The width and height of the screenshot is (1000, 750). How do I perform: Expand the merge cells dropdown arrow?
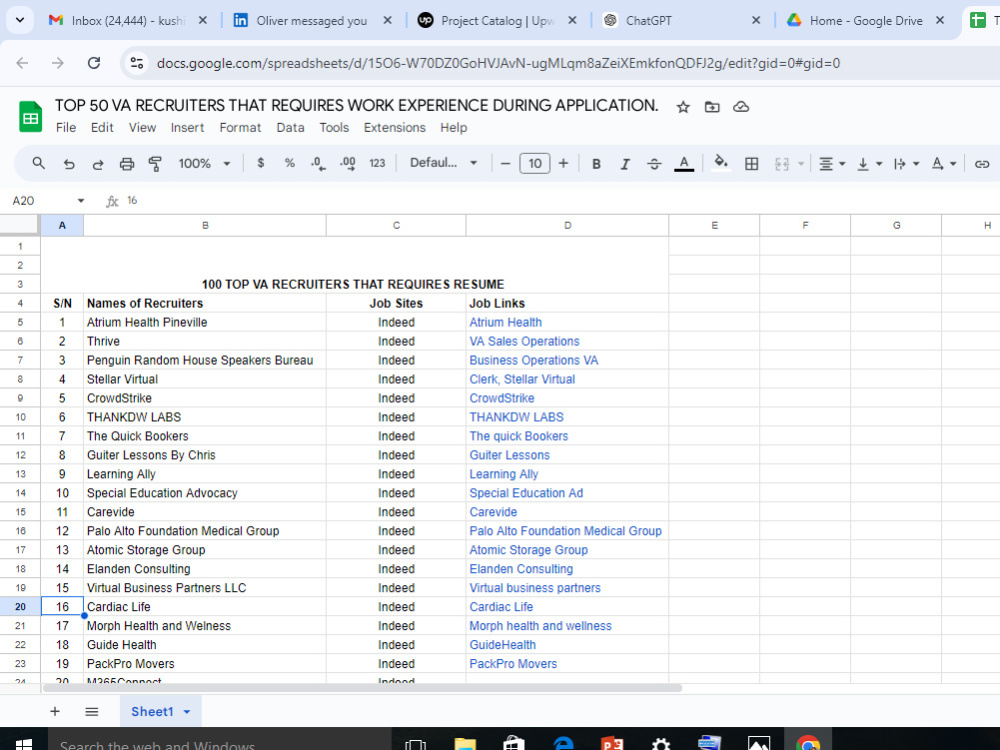[x=801, y=164]
